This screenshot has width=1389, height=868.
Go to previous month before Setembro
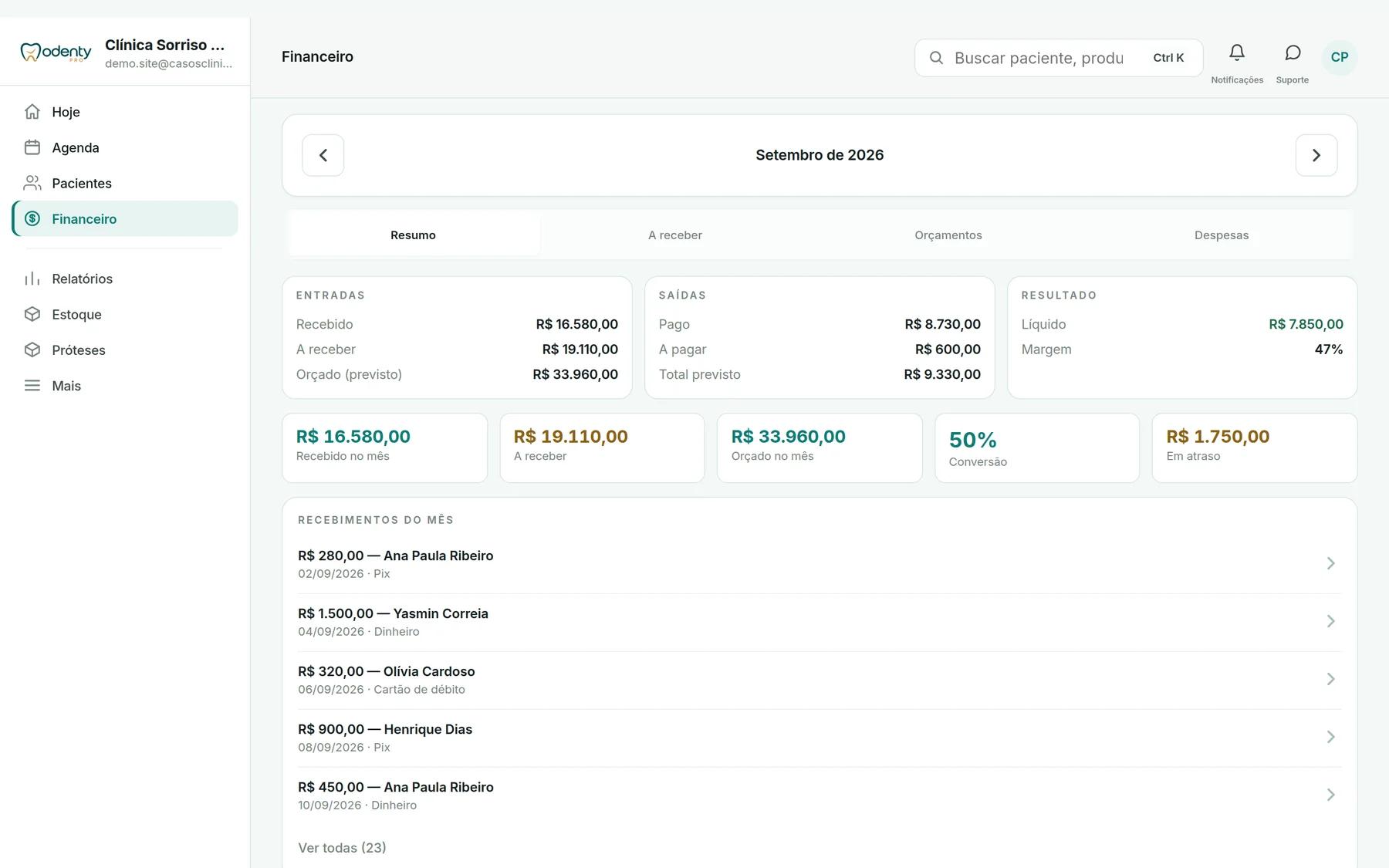point(323,155)
